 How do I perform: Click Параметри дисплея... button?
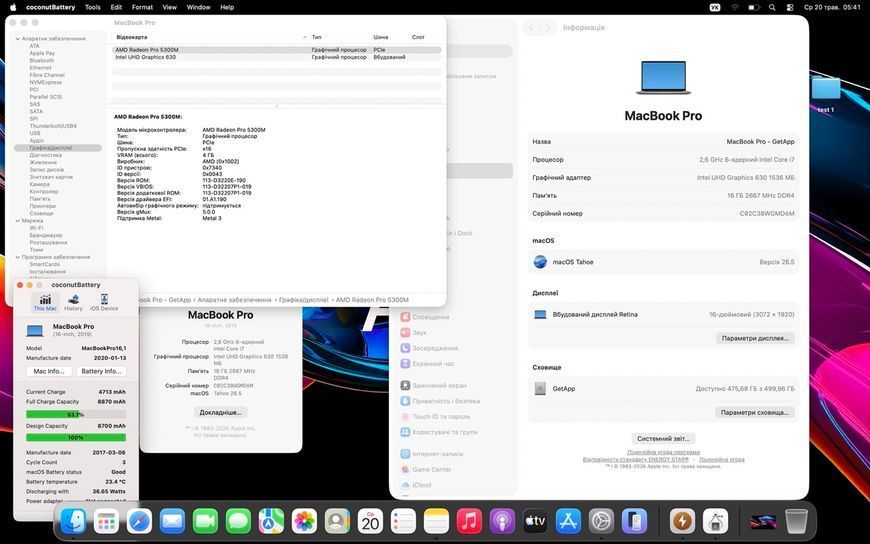coord(755,338)
